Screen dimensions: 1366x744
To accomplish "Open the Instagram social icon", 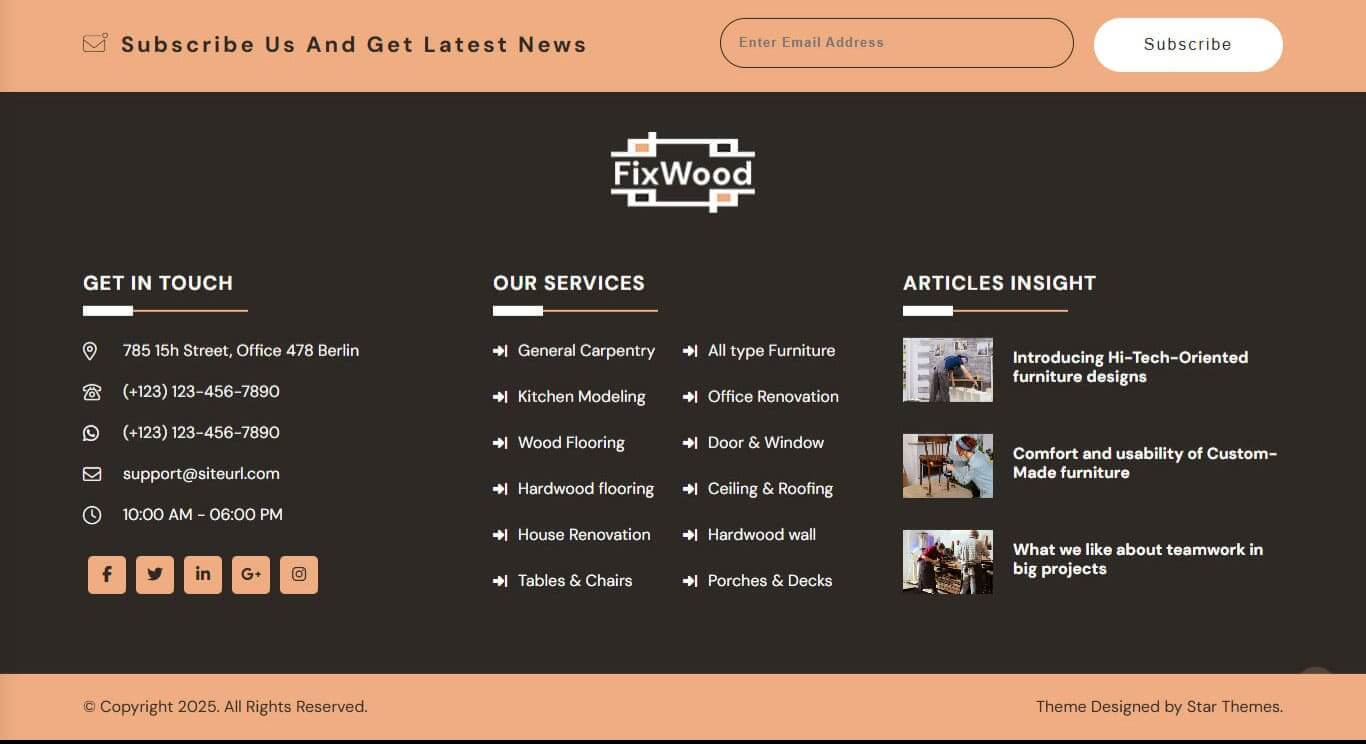I will [299, 575].
